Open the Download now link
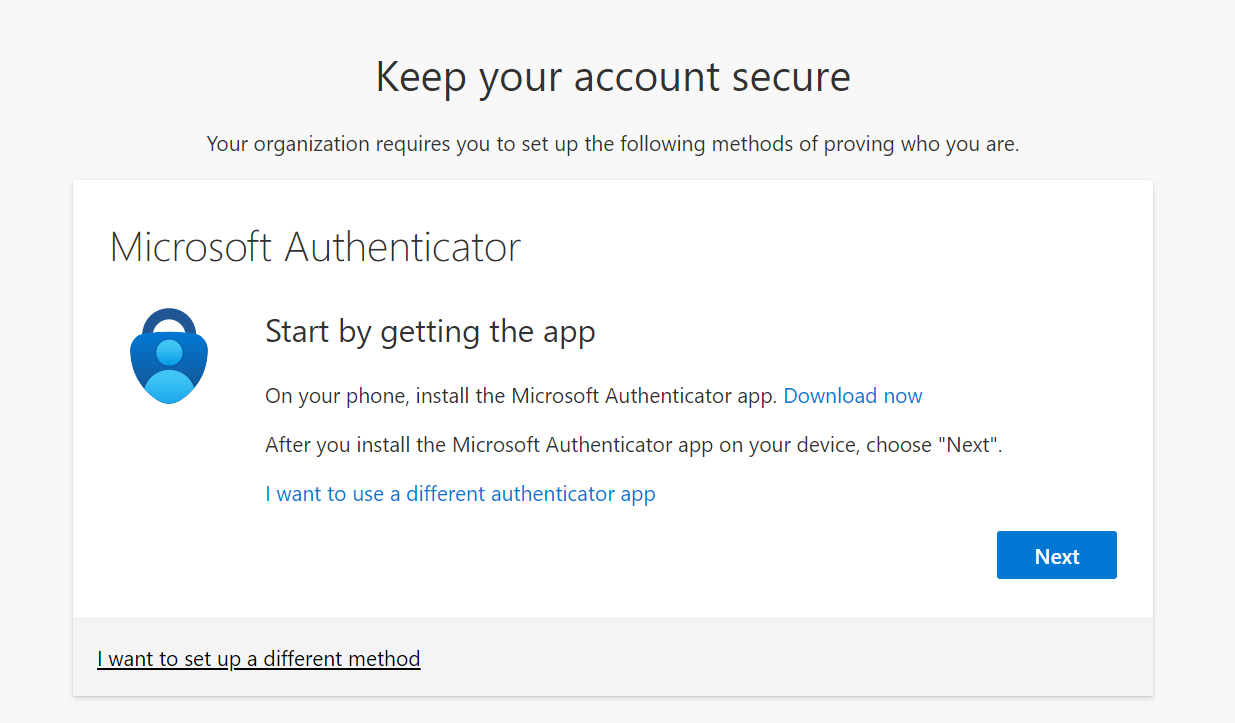Image resolution: width=1235 pixels, height=723 pixels. click(852, 396)
